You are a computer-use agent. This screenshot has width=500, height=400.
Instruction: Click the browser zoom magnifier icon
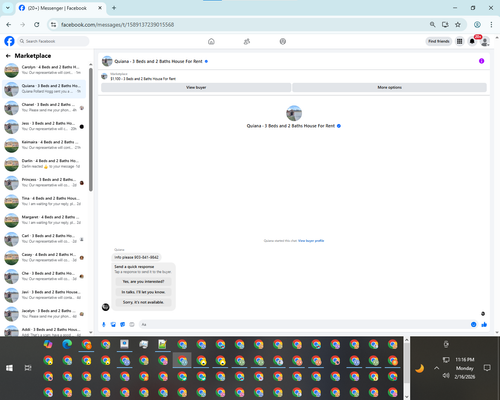432,24
